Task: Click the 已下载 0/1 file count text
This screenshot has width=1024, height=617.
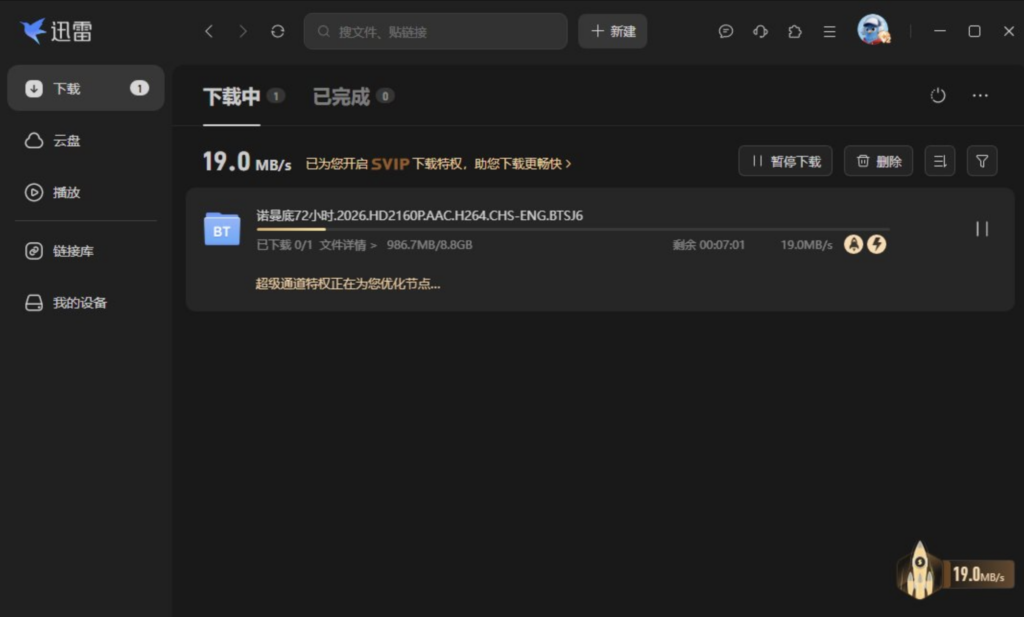Action: pos(284,245)
